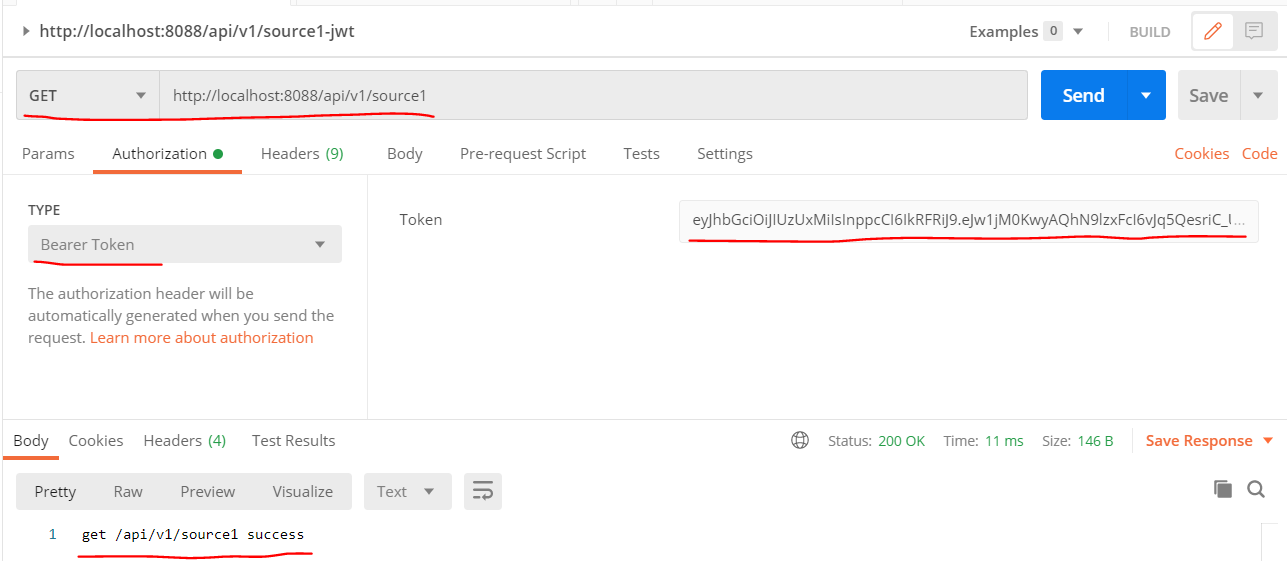This screenshot has width=1287, height=561.
Task: Open the Send button dropdown arrow
Action: tap(1146, 96)
